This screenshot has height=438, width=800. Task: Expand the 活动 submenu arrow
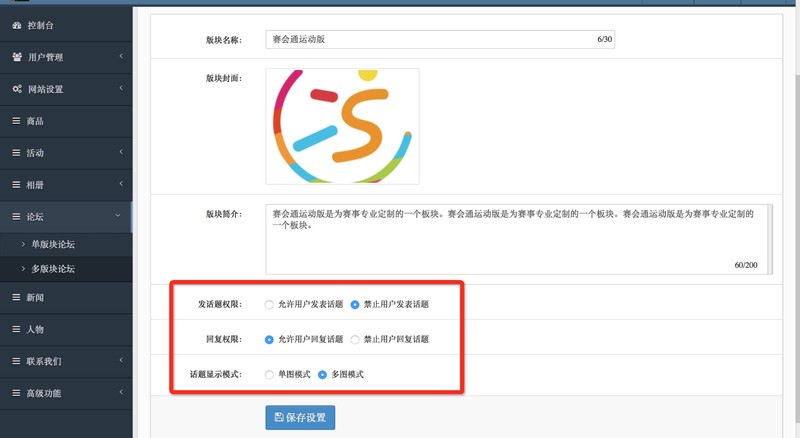coord(121,152)
